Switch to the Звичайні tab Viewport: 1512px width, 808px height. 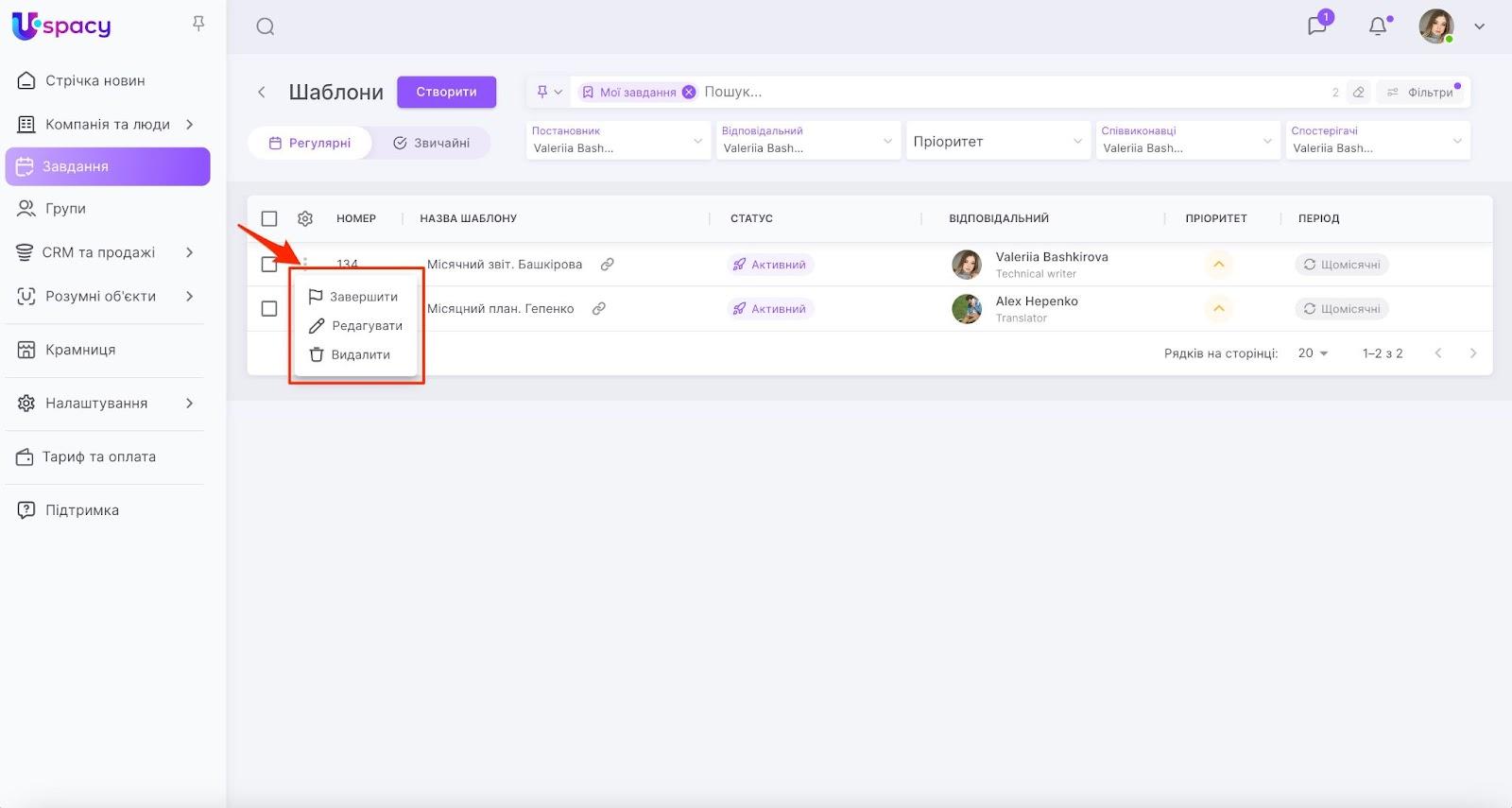[431, 143]
